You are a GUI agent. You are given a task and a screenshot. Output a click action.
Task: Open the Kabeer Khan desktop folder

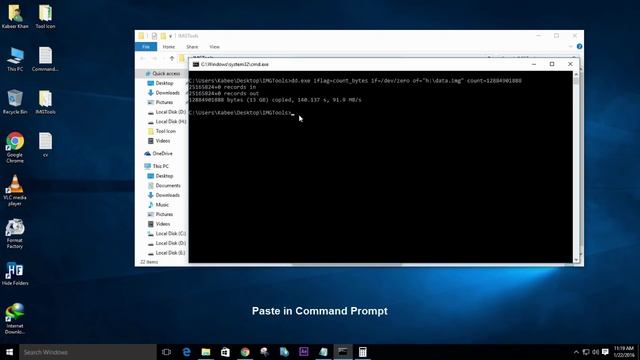pos(15,16)
